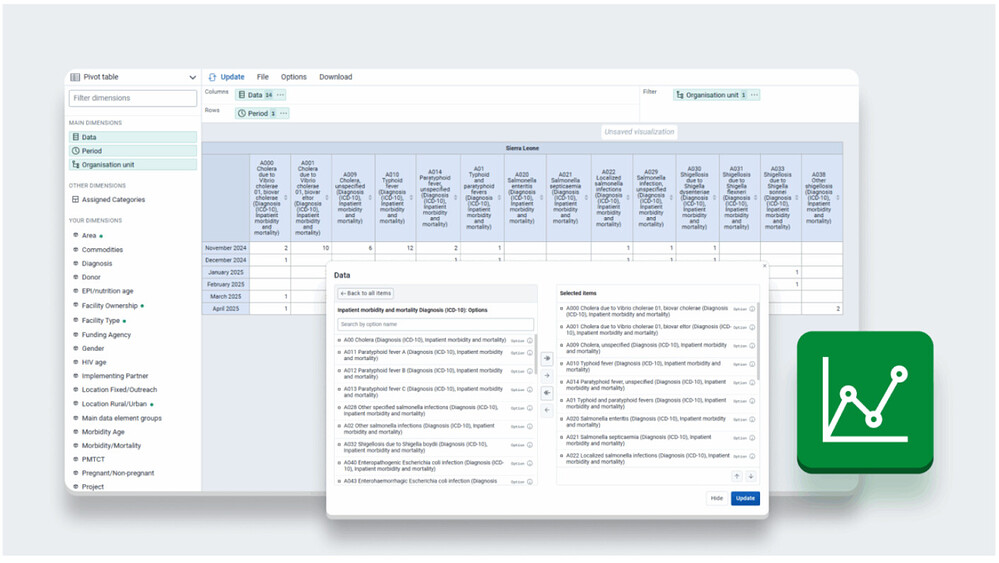Screen dimensions: 999x563
Task: Click the green Data Visualizer app icon
Action: click(x=864, y=401)
